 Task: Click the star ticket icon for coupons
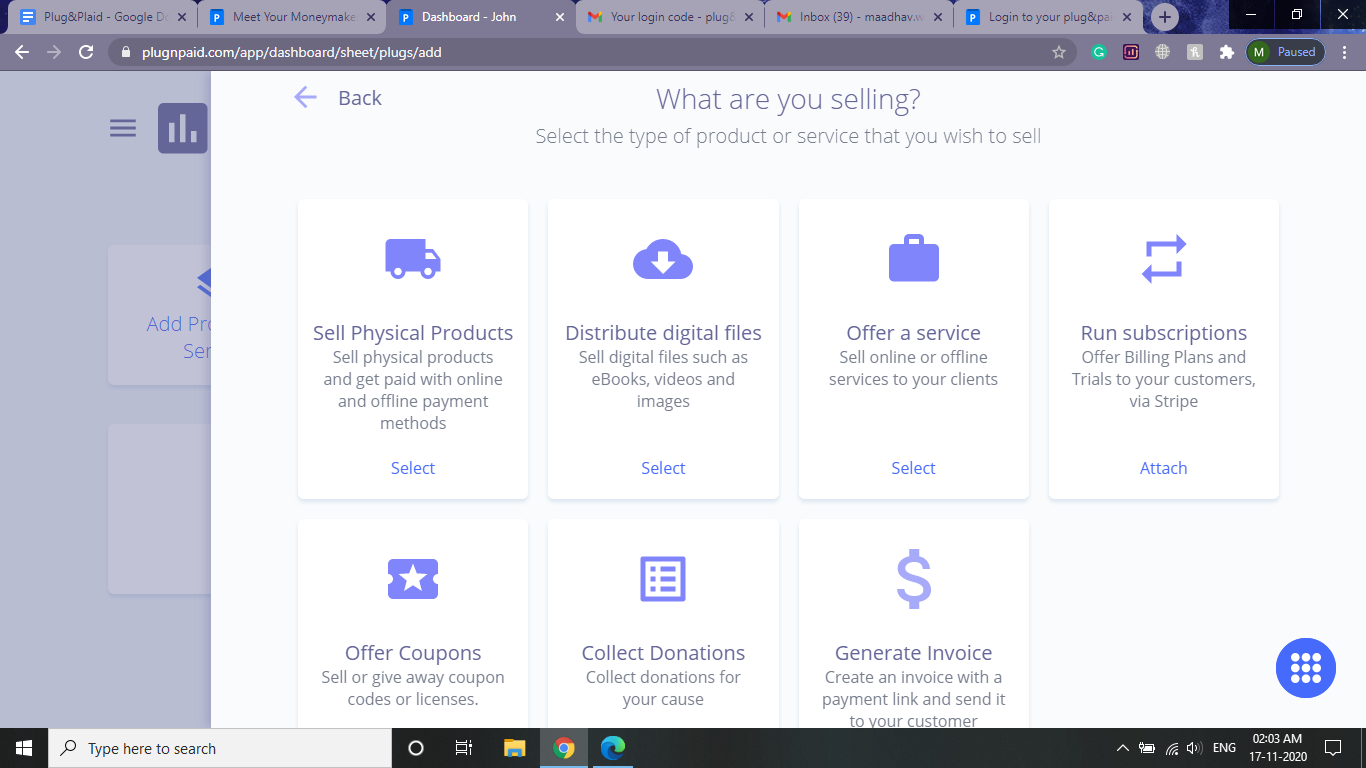(x=413, y=578)
